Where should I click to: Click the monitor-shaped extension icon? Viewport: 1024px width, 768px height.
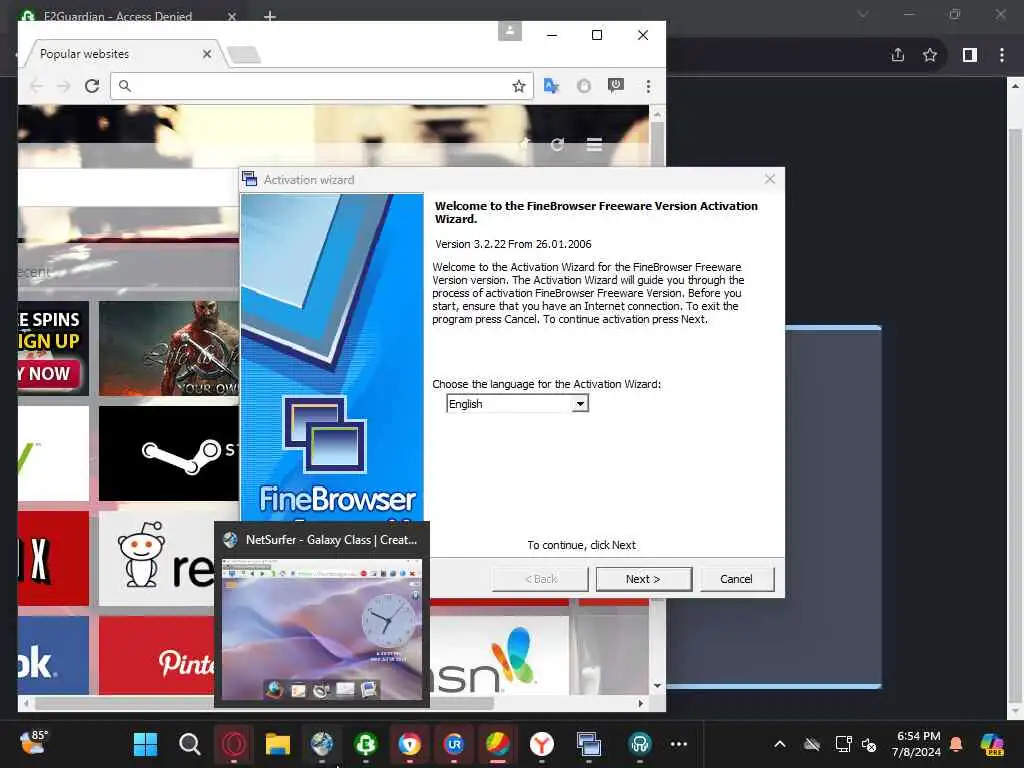tap(616, 86)
